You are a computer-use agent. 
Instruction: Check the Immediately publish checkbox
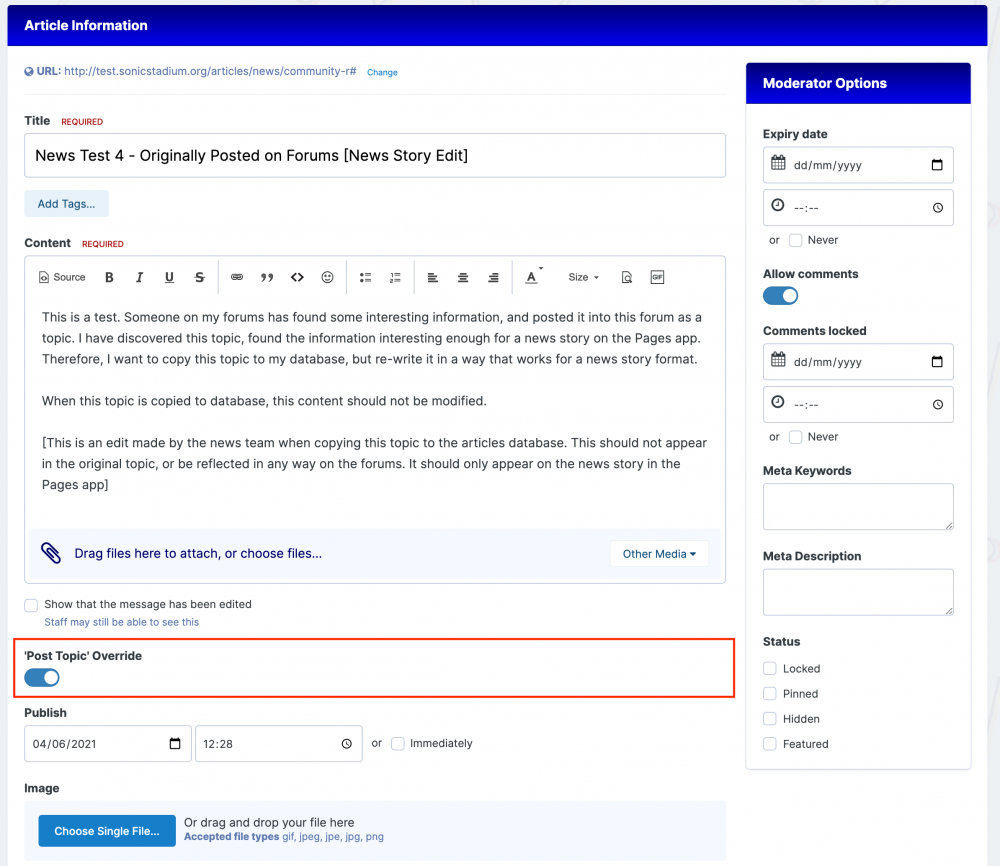[x=398, y=744]
